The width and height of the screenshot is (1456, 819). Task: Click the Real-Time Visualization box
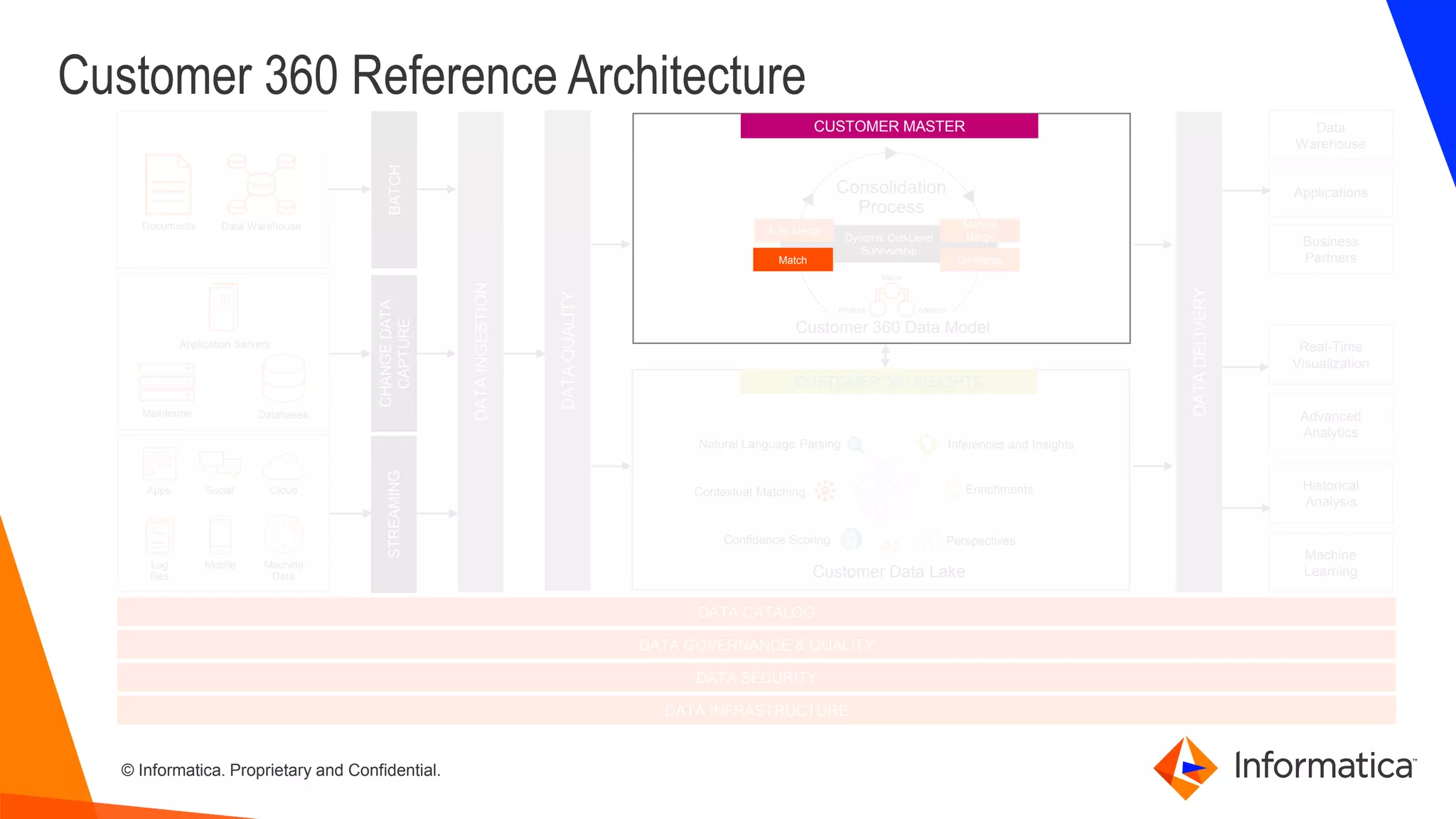pos(1330,355)
